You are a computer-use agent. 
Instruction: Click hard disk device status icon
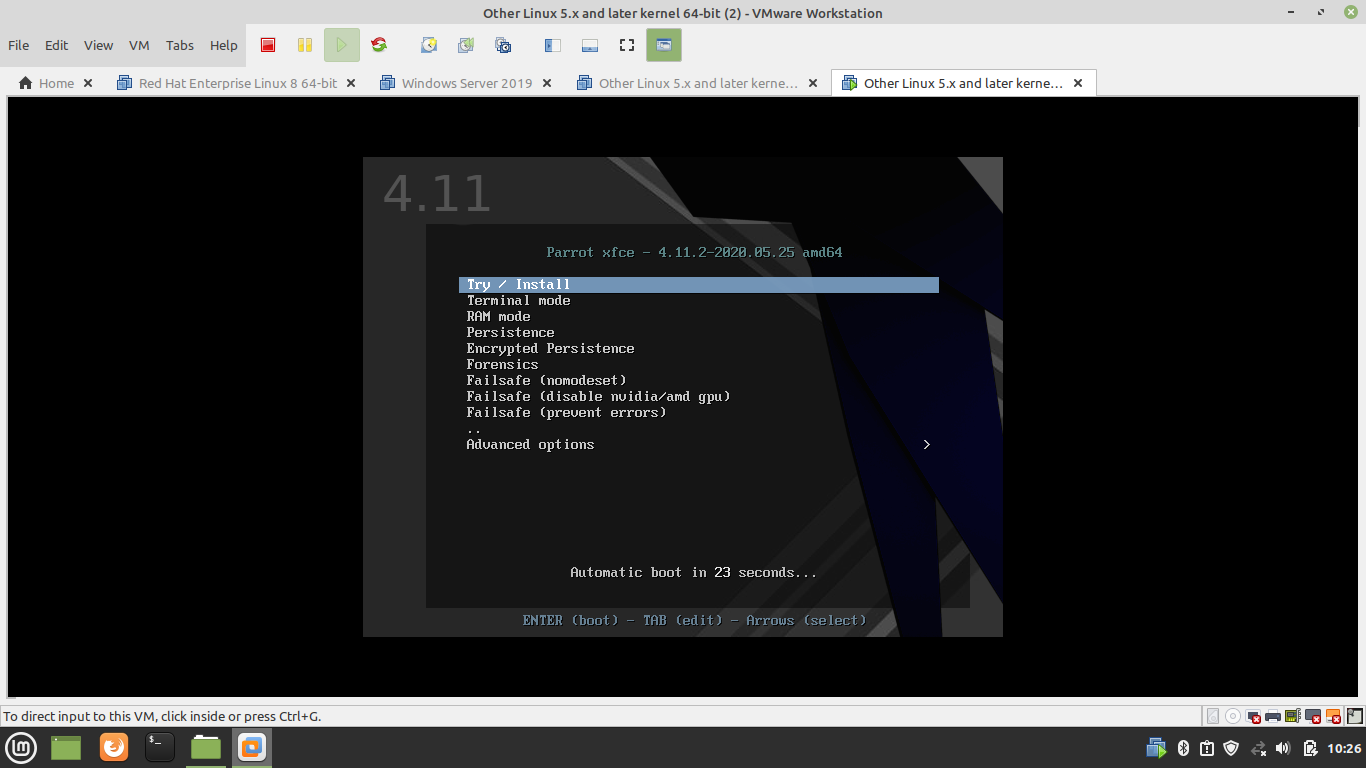point(1213,716)
